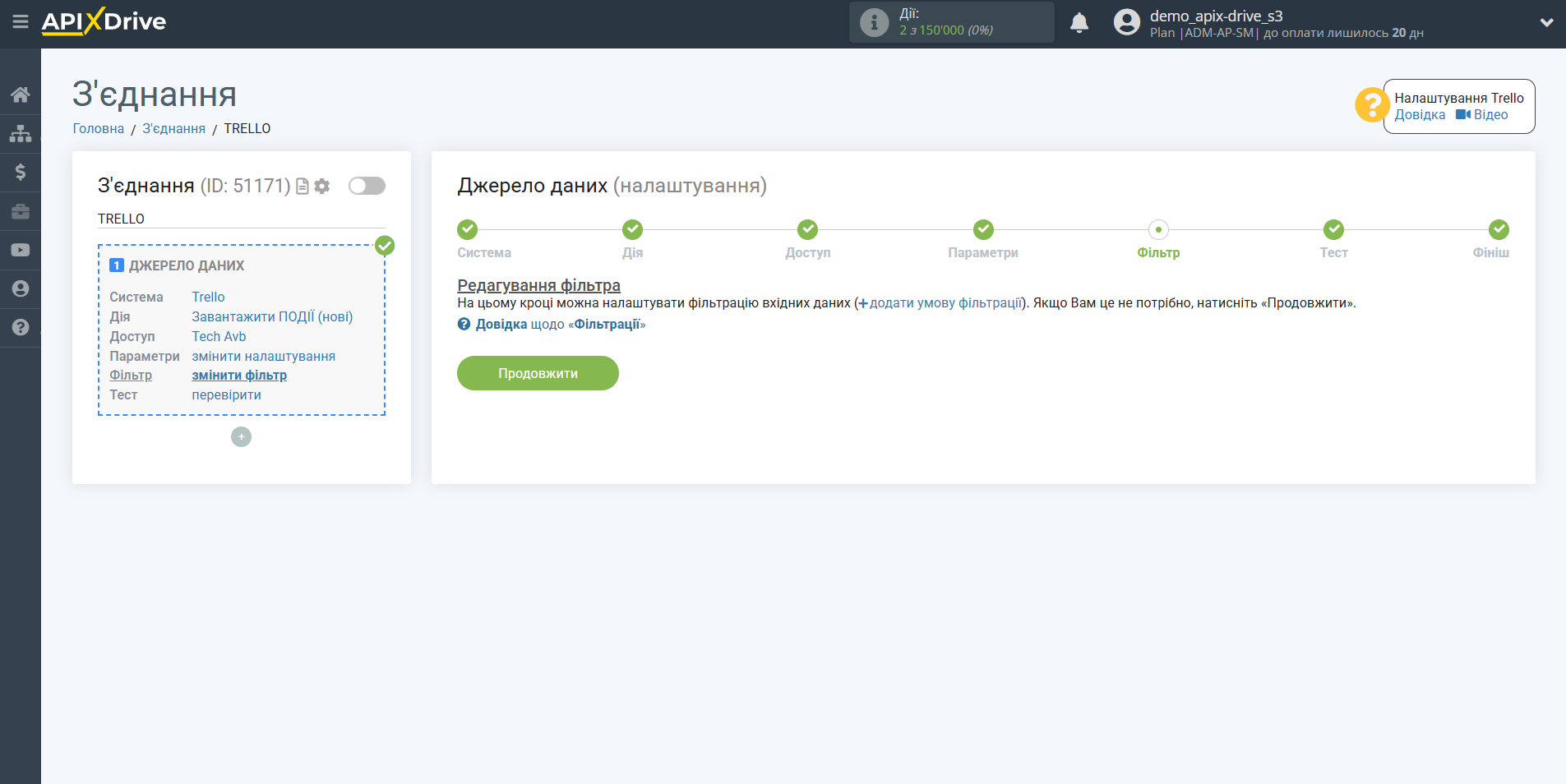Open the Довідка help link
The height and width of the screenshot is (784, 1566).
coord(1420,115)
